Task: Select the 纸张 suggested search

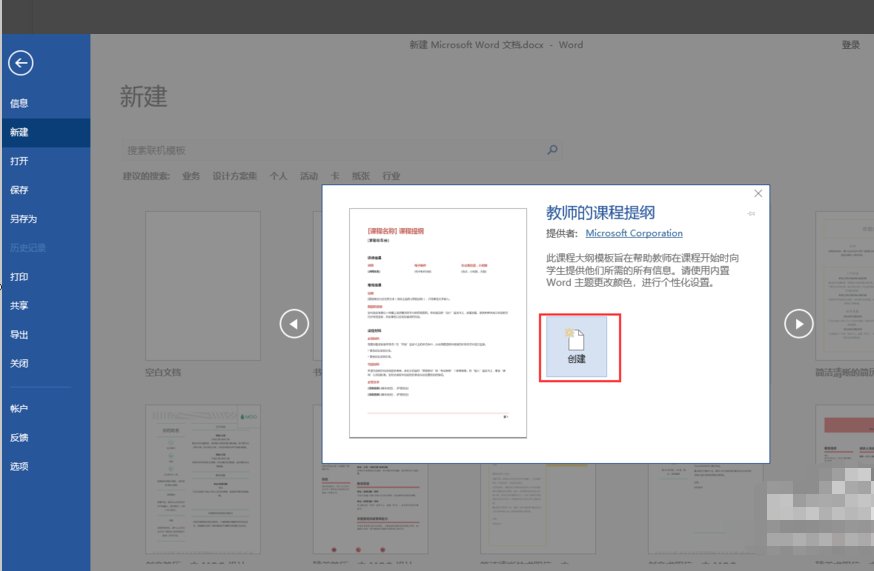Action: pyautogui.click(x=361, y=176)
